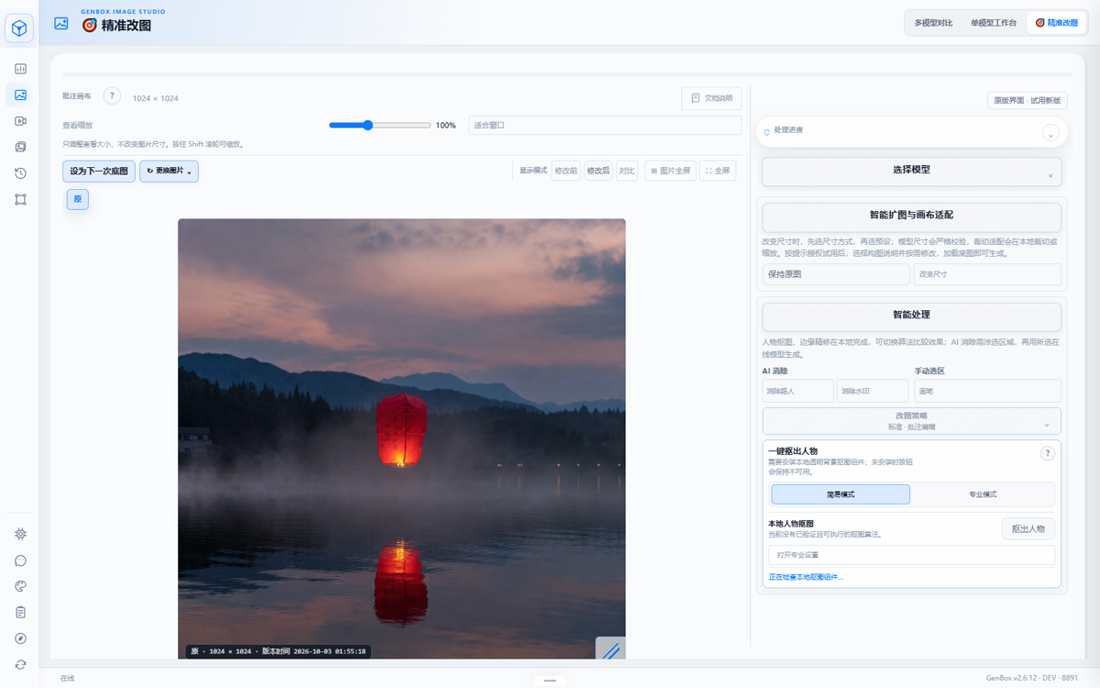Viewport: 1100px width, 688px height.
Task: Open the chat bubble sidebar icon
Action: click(20, 560)
